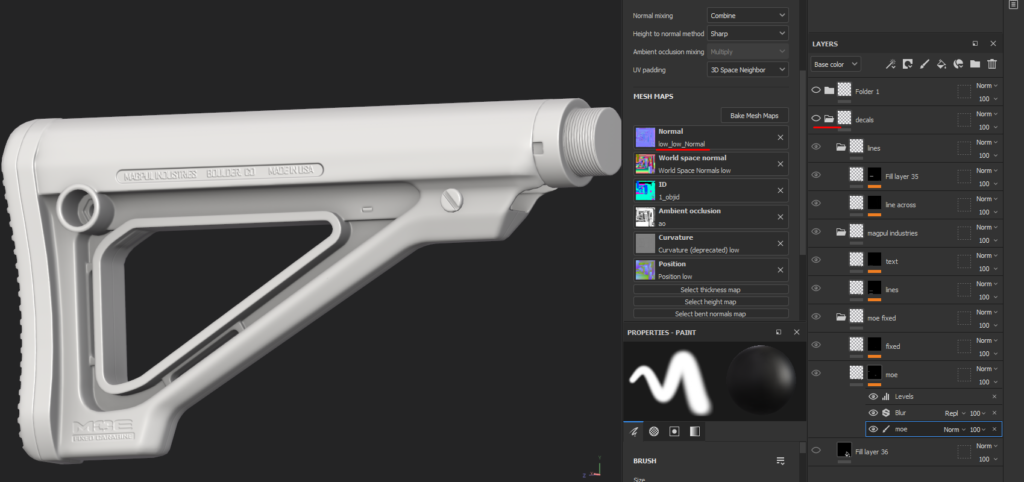The height and width of the screenshot is (482, 1024).
Task: Toggle visibility of decals folder
Action: click(x=816, y=118)
